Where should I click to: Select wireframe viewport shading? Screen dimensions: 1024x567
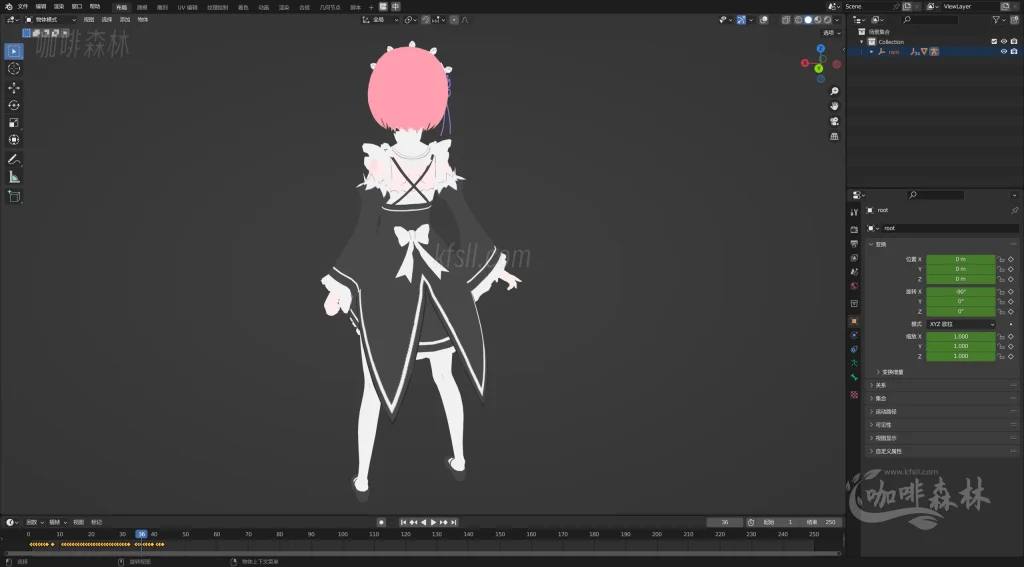pyautogui.click(x=798, y=20)
